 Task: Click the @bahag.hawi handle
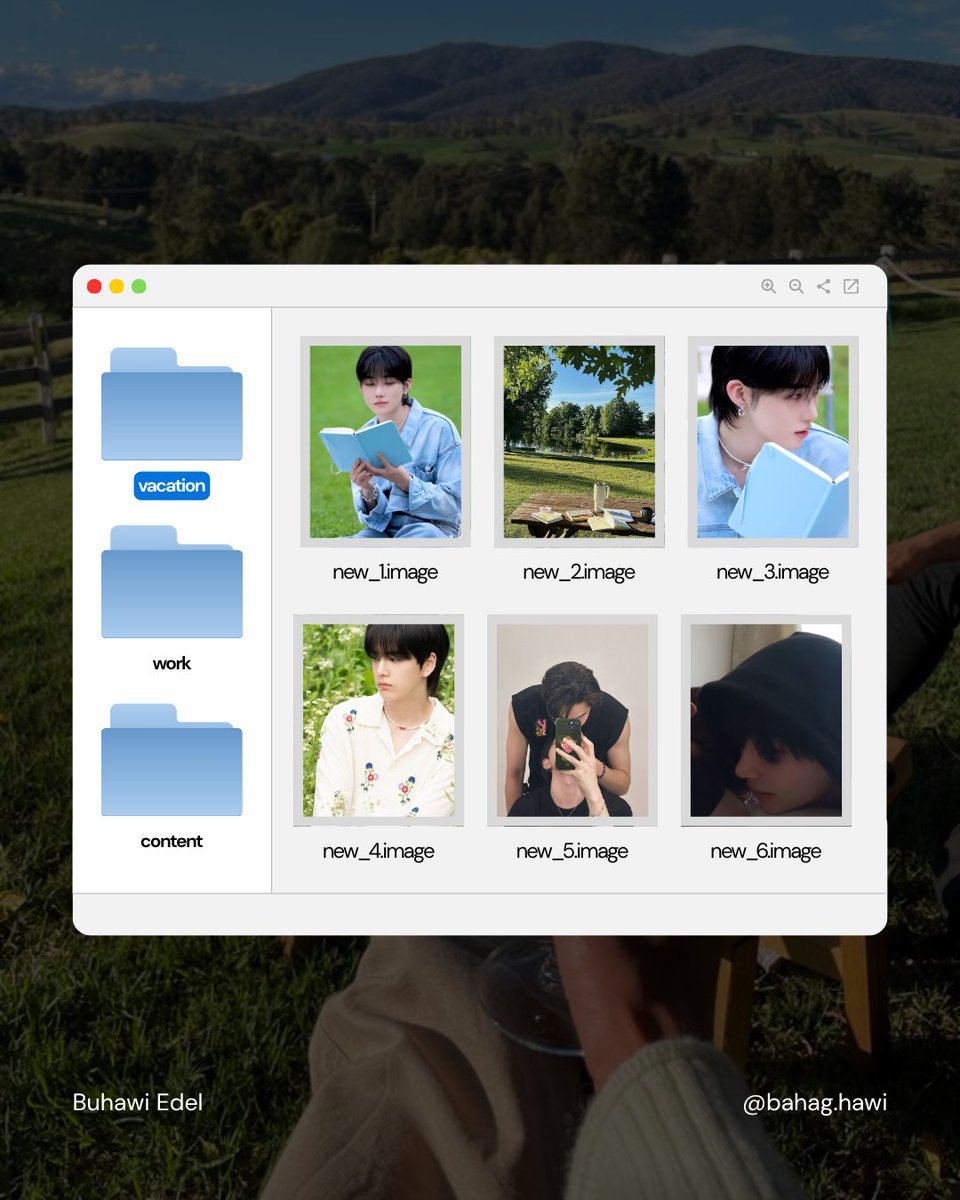tap(815, 1103)
